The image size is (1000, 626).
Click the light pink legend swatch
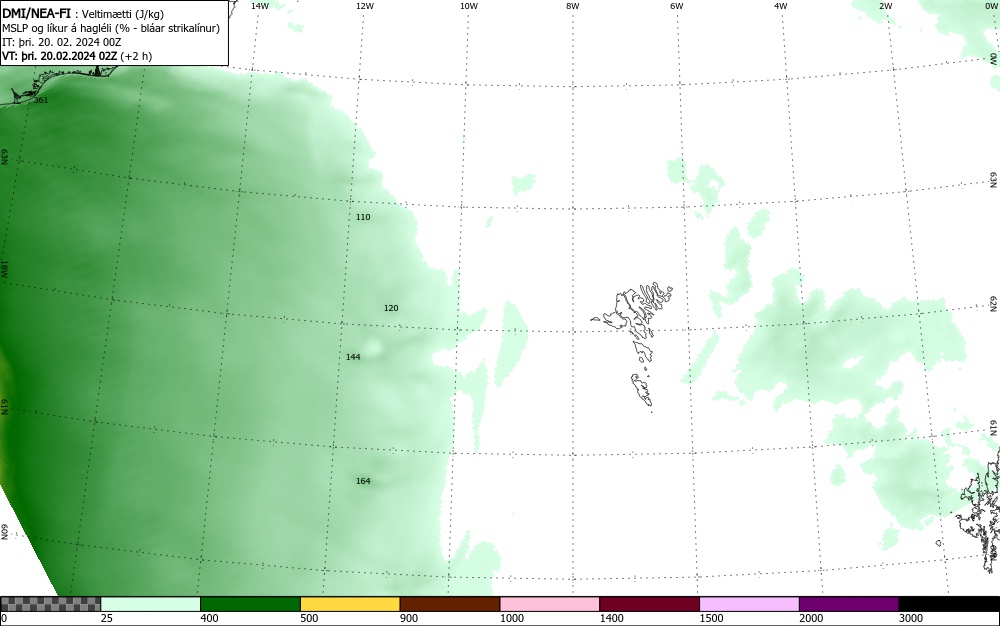click(x=550, y=604)
